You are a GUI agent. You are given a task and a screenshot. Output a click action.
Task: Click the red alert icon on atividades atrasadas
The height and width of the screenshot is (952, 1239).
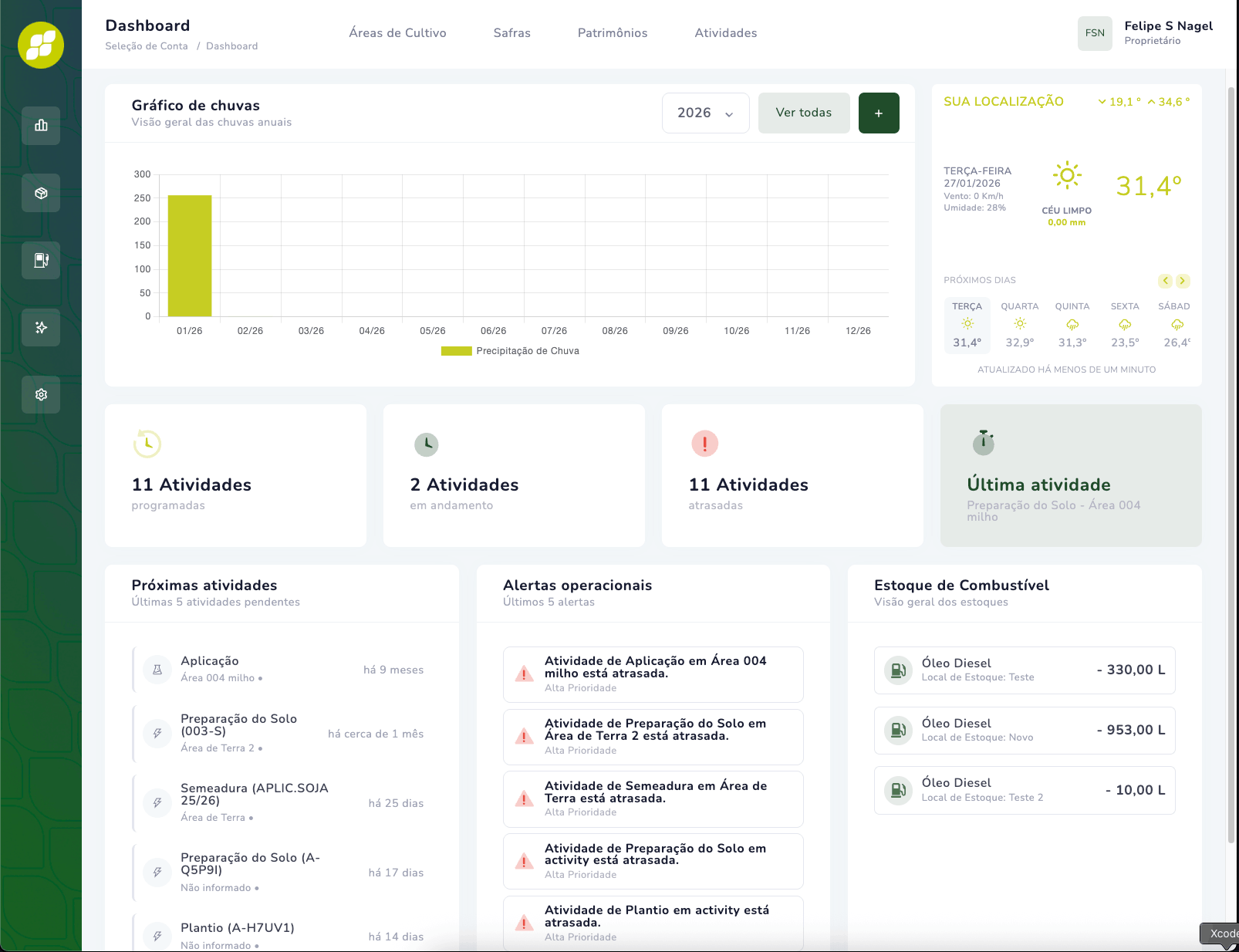click(704, 444)
